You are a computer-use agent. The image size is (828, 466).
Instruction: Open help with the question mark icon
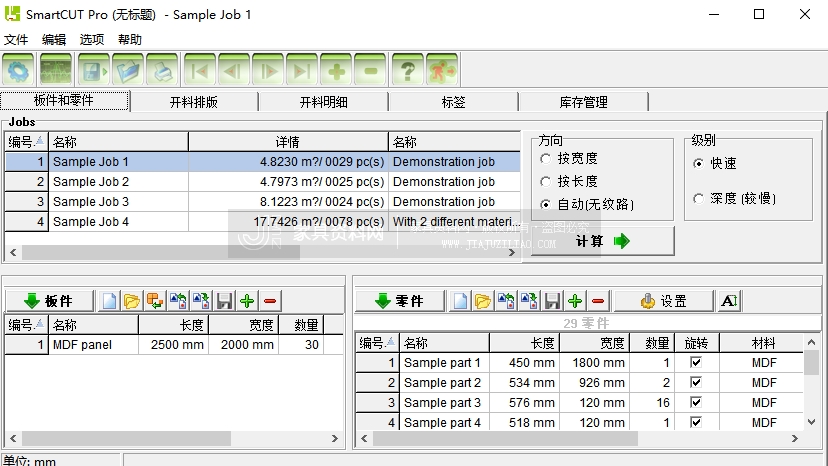point(408,70)
